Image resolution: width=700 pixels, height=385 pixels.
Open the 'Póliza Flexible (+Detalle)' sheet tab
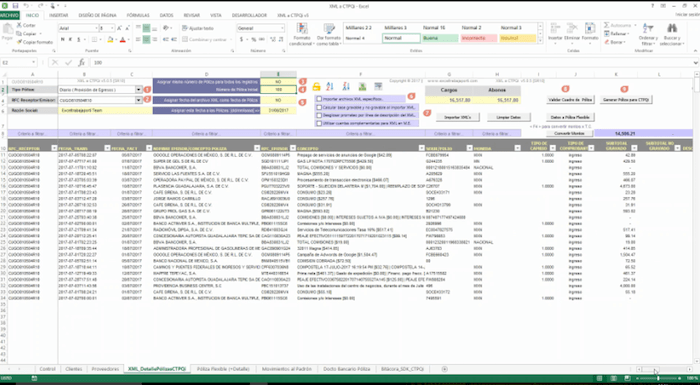pos(223,369)
